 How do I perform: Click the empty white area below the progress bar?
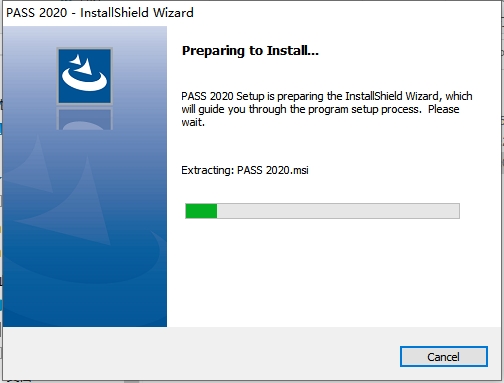click(333, 272)
